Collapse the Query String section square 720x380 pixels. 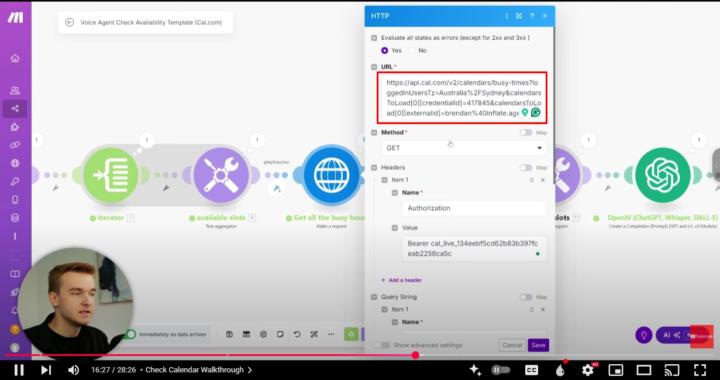[x=374, y=297]
